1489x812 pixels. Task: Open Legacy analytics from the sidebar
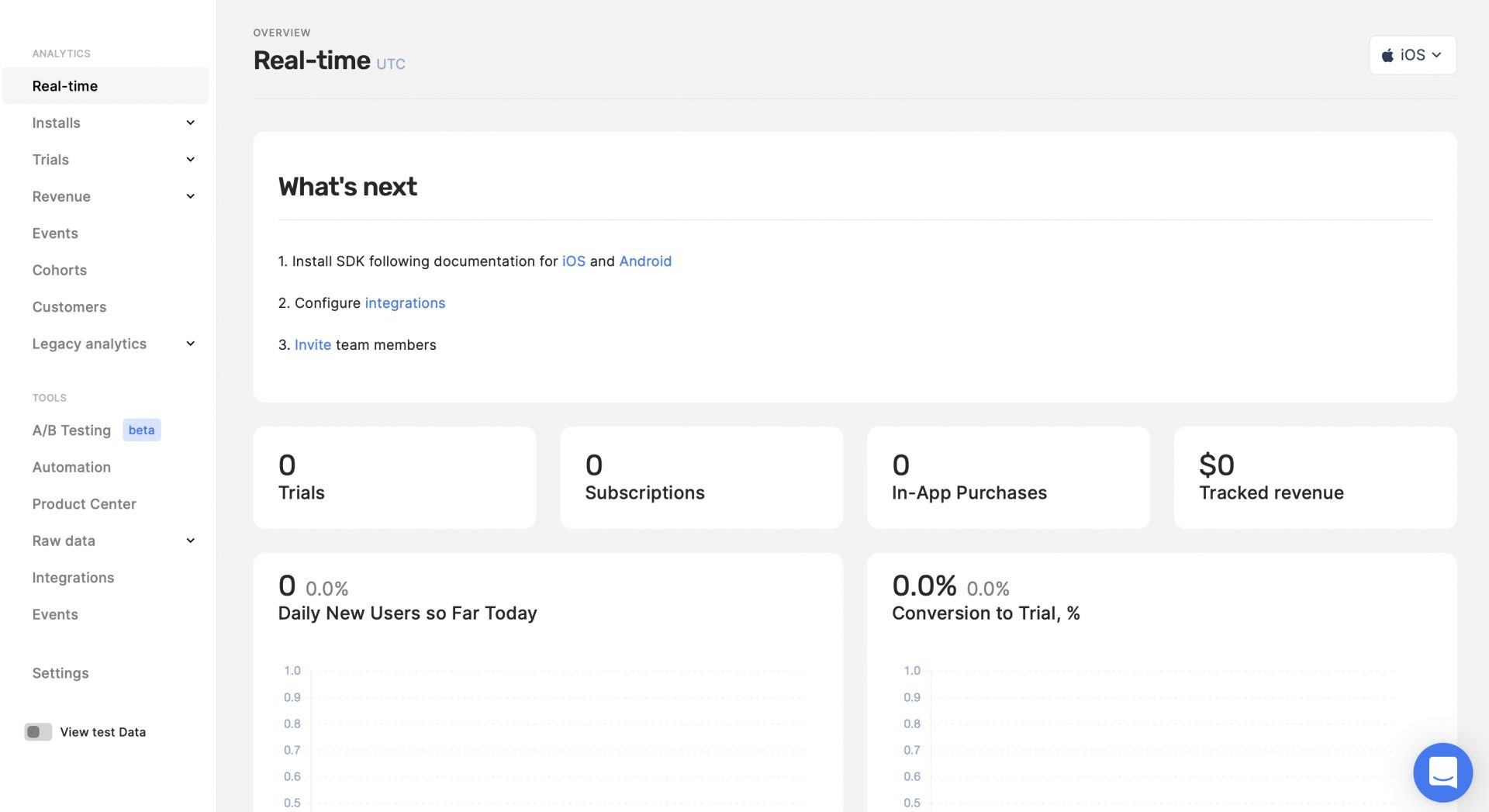(89, 344)
